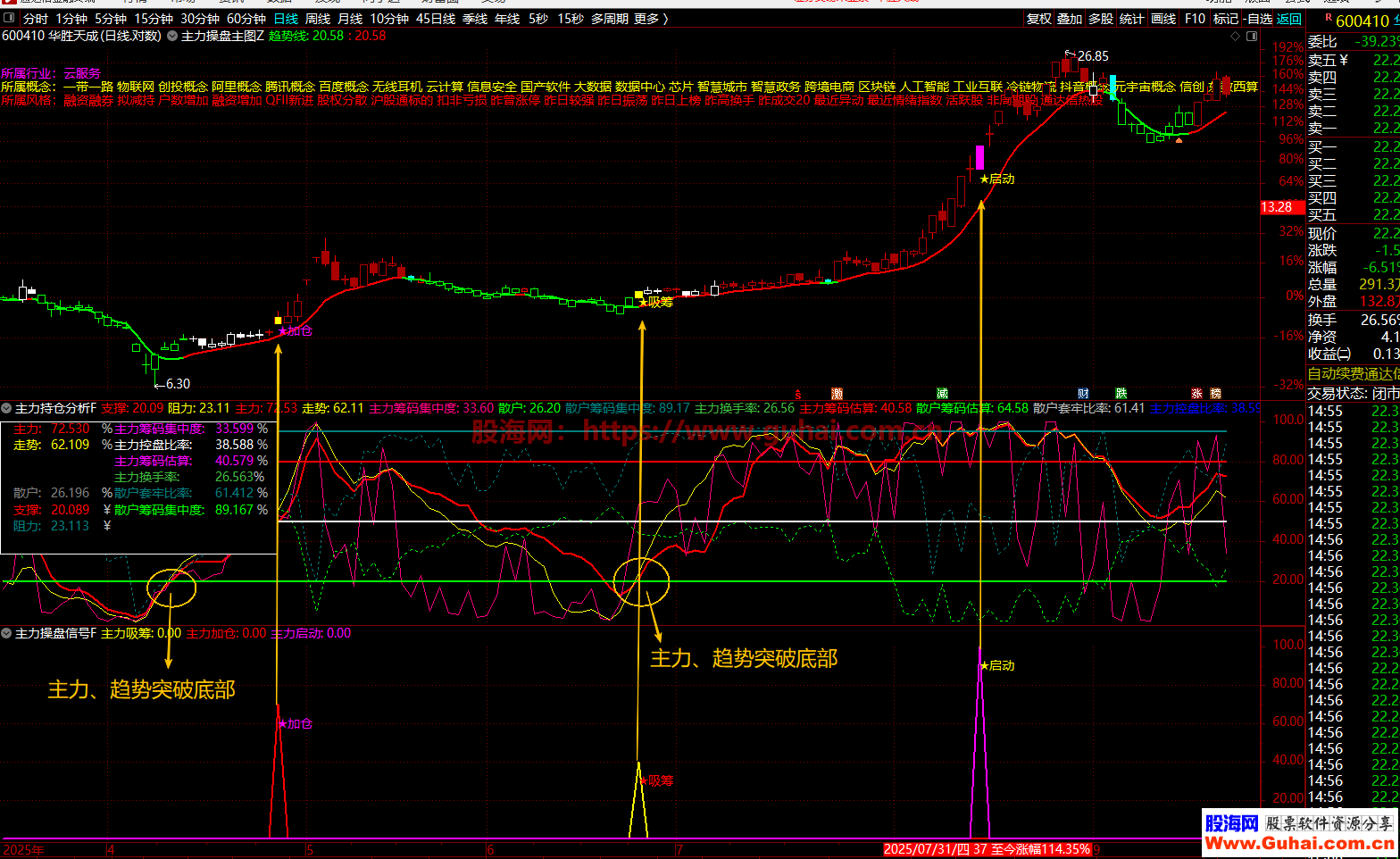Click the 减 marker icon on chart

tap(942, 394)
